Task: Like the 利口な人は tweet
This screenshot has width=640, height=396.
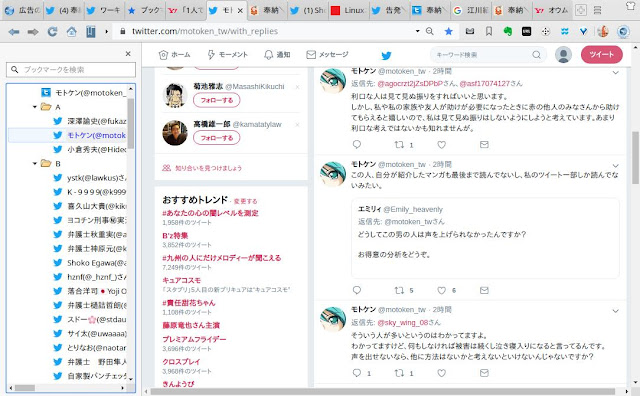Action: pyautogui.click(x=442, y=145)
